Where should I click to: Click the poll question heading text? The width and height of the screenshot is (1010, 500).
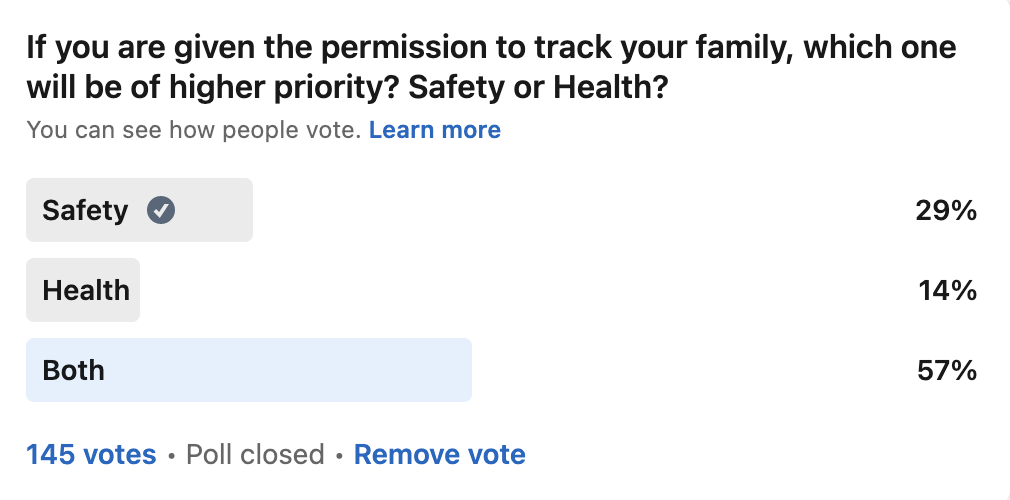[x=490, y=47]
